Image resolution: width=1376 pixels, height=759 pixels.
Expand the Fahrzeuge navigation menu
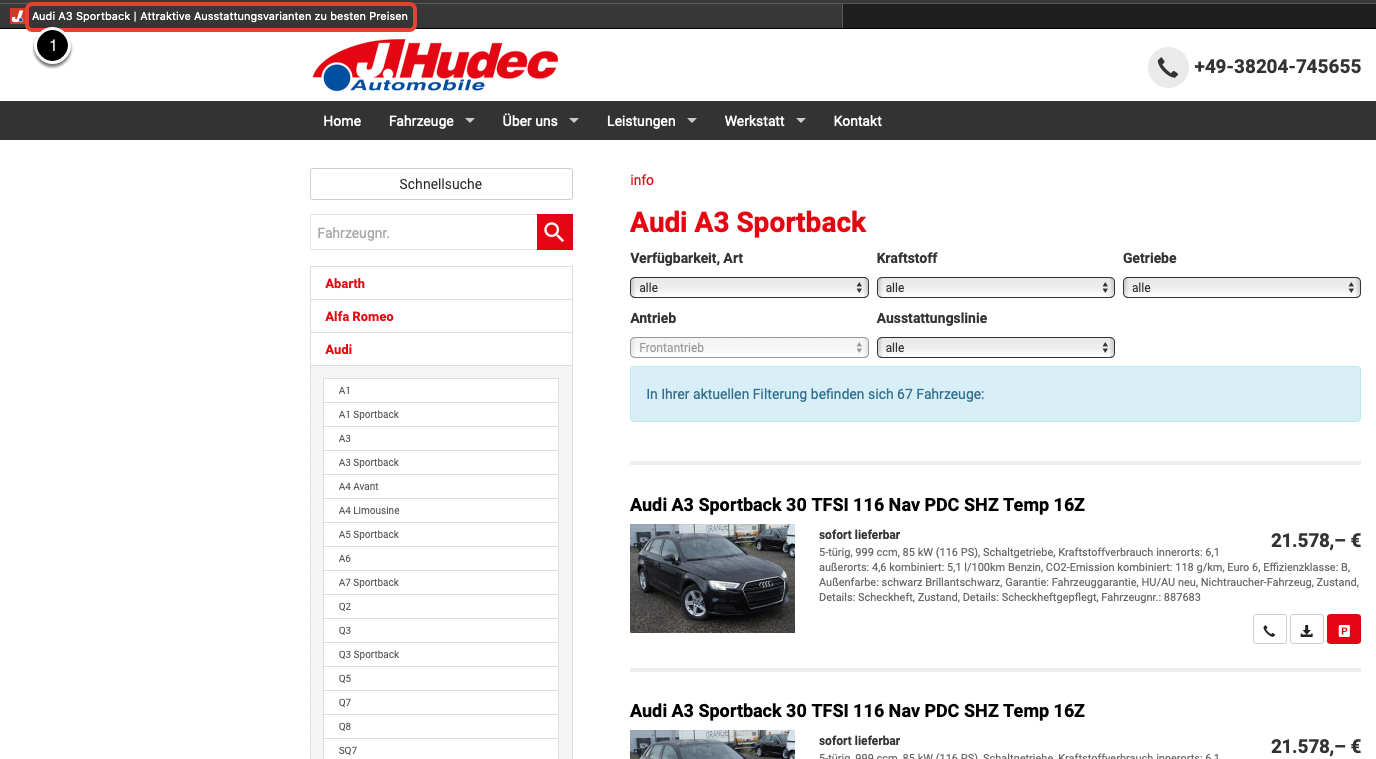tap(431, 121)
